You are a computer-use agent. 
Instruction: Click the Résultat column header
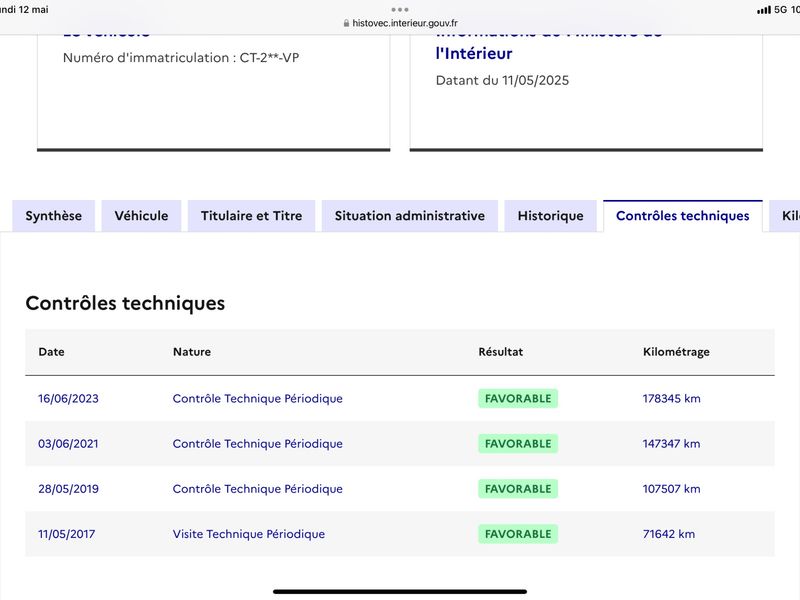tap(501, 352)
